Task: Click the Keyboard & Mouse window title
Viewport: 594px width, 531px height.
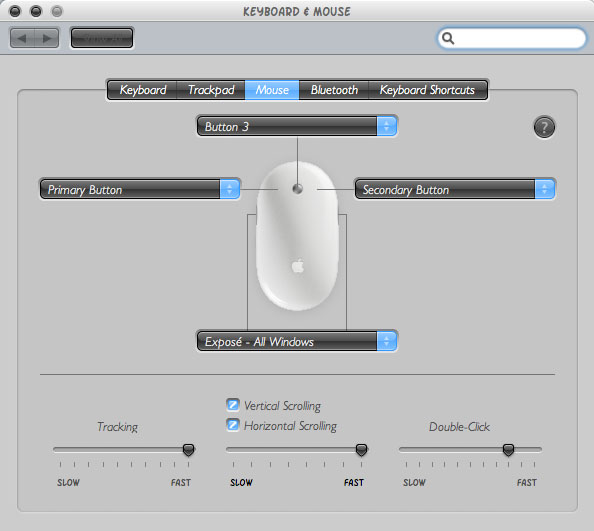Action: click(297, 11)
